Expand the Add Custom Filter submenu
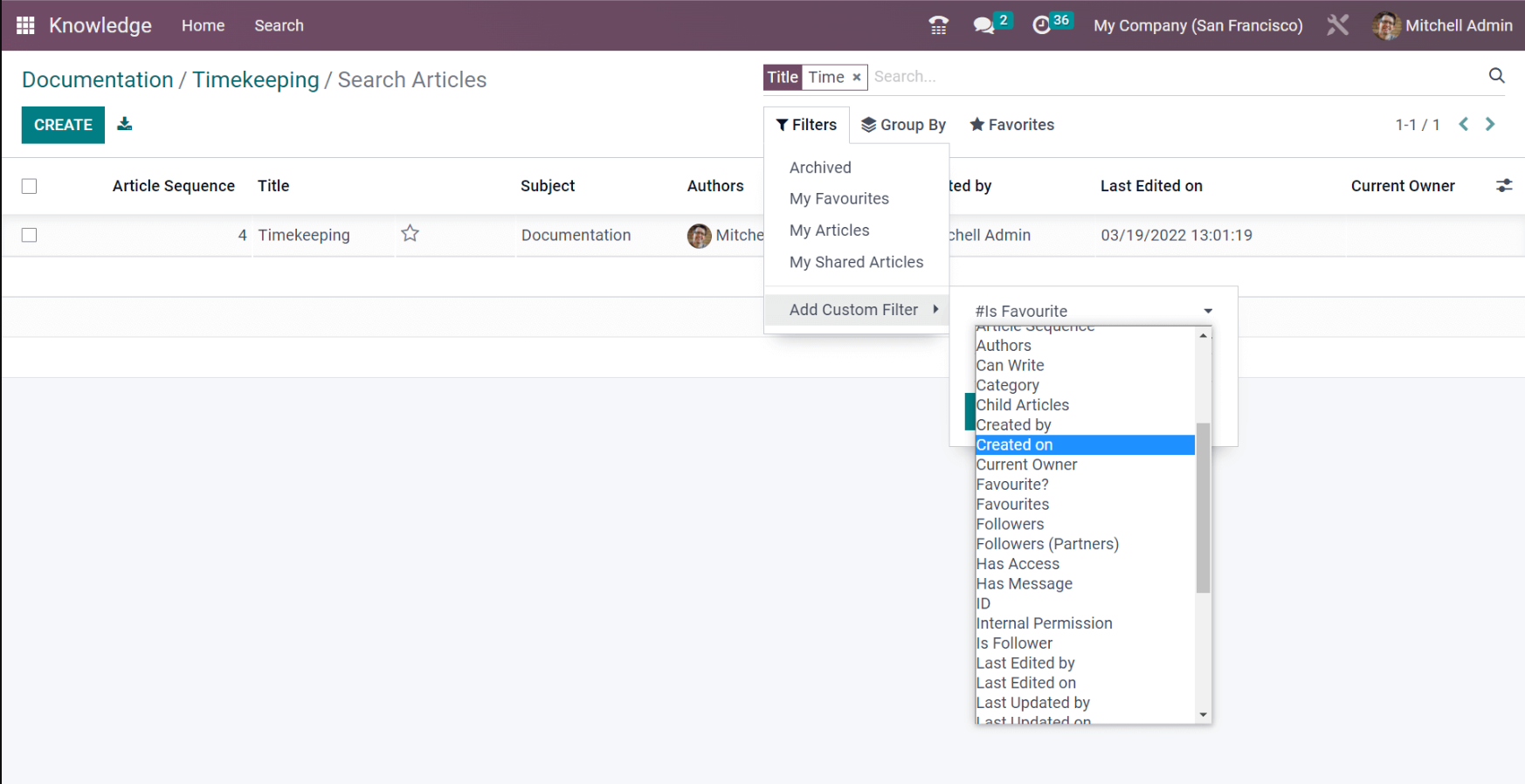 856,310
